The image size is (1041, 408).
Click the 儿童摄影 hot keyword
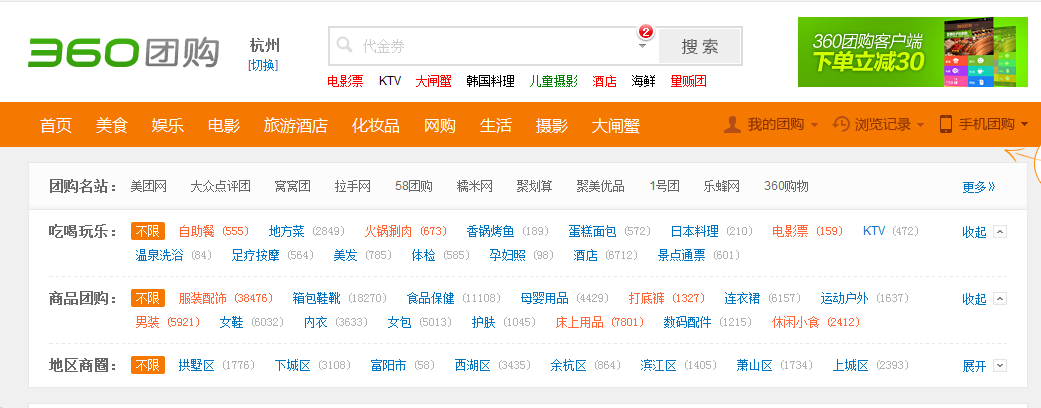tap(554, 82)
